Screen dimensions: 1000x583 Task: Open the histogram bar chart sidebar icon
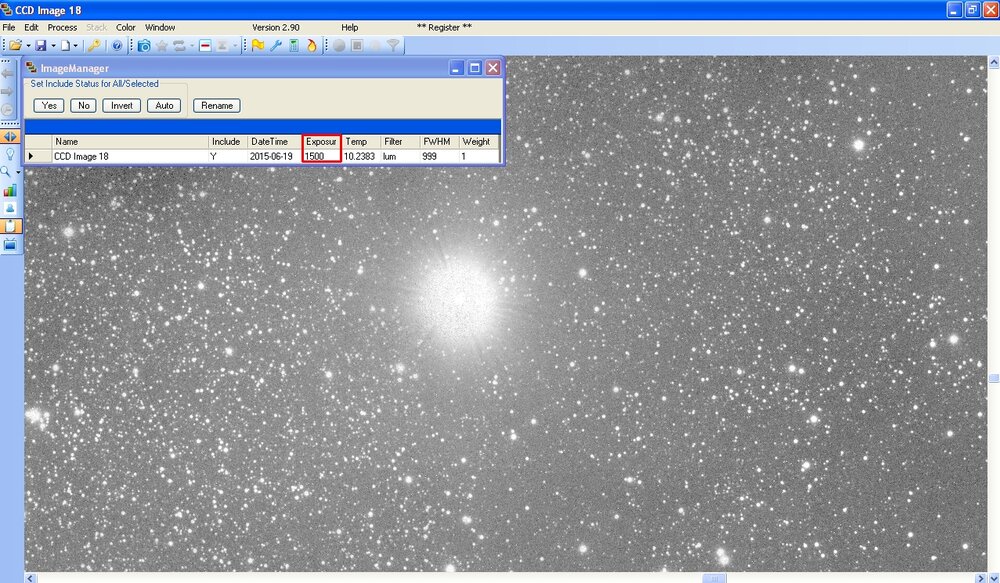coord(10,190)
